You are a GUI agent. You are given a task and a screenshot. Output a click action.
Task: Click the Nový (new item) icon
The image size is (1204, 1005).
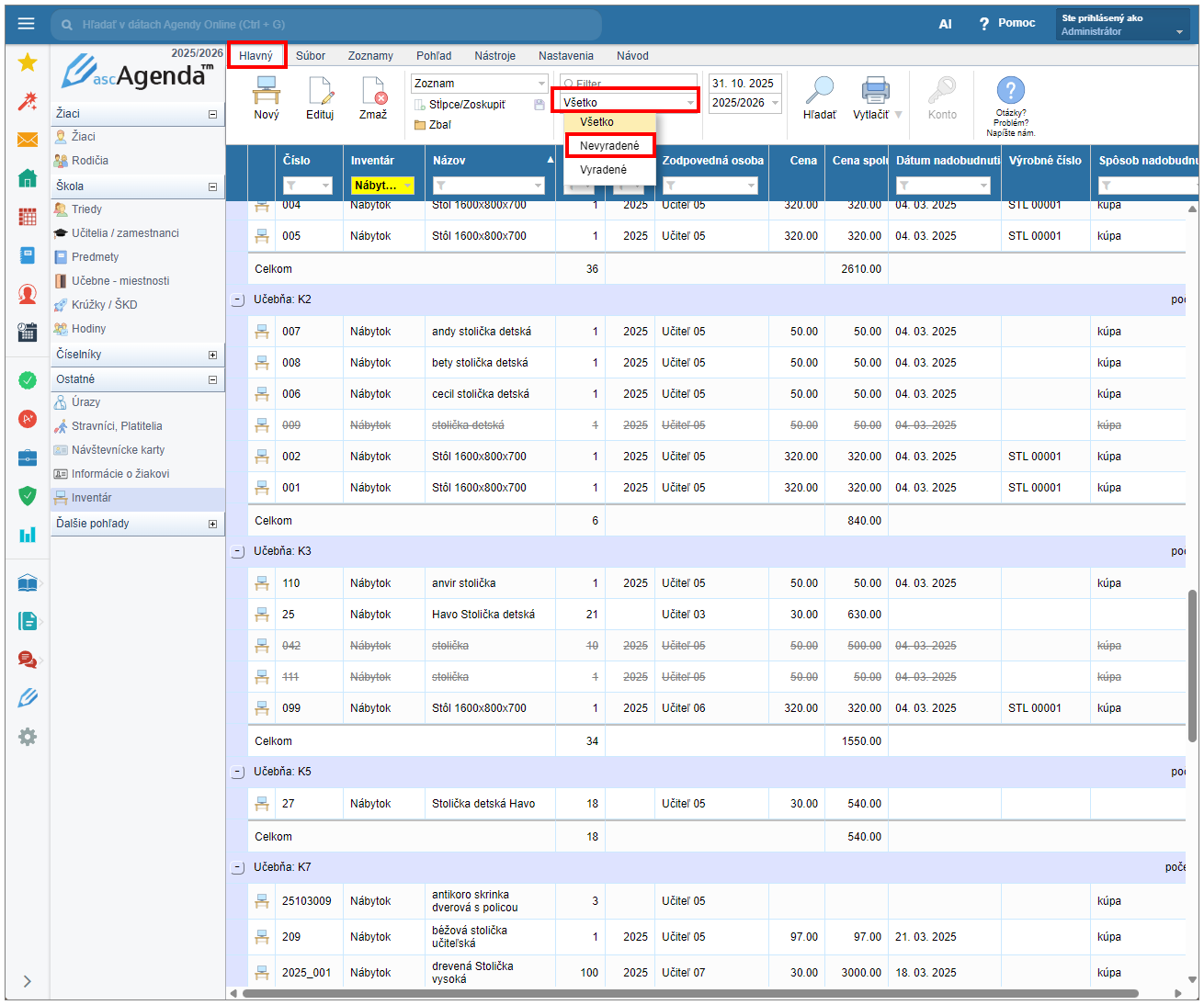(x=267, y=91)
